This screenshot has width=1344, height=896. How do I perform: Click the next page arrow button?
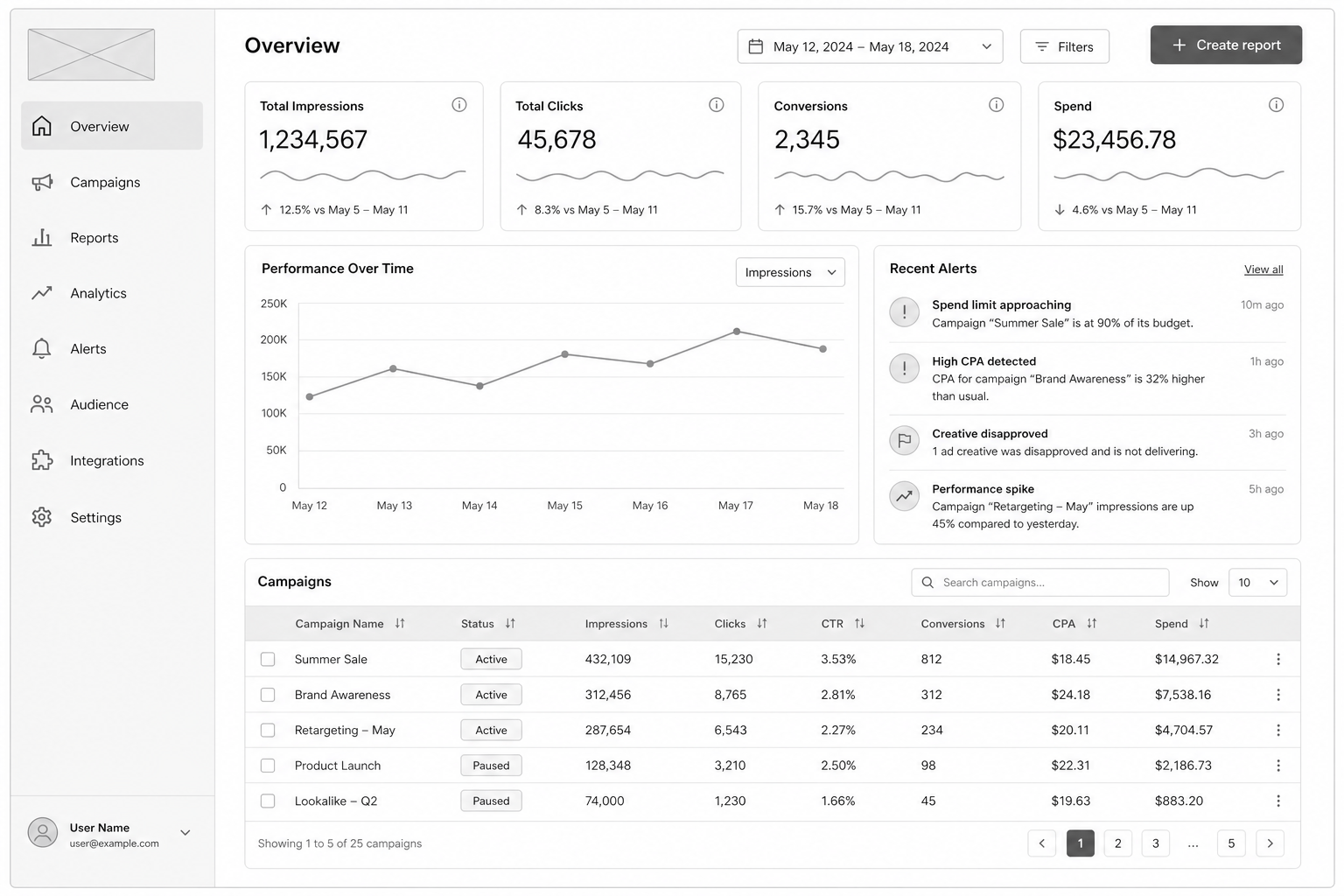(x=1270, y=843)
